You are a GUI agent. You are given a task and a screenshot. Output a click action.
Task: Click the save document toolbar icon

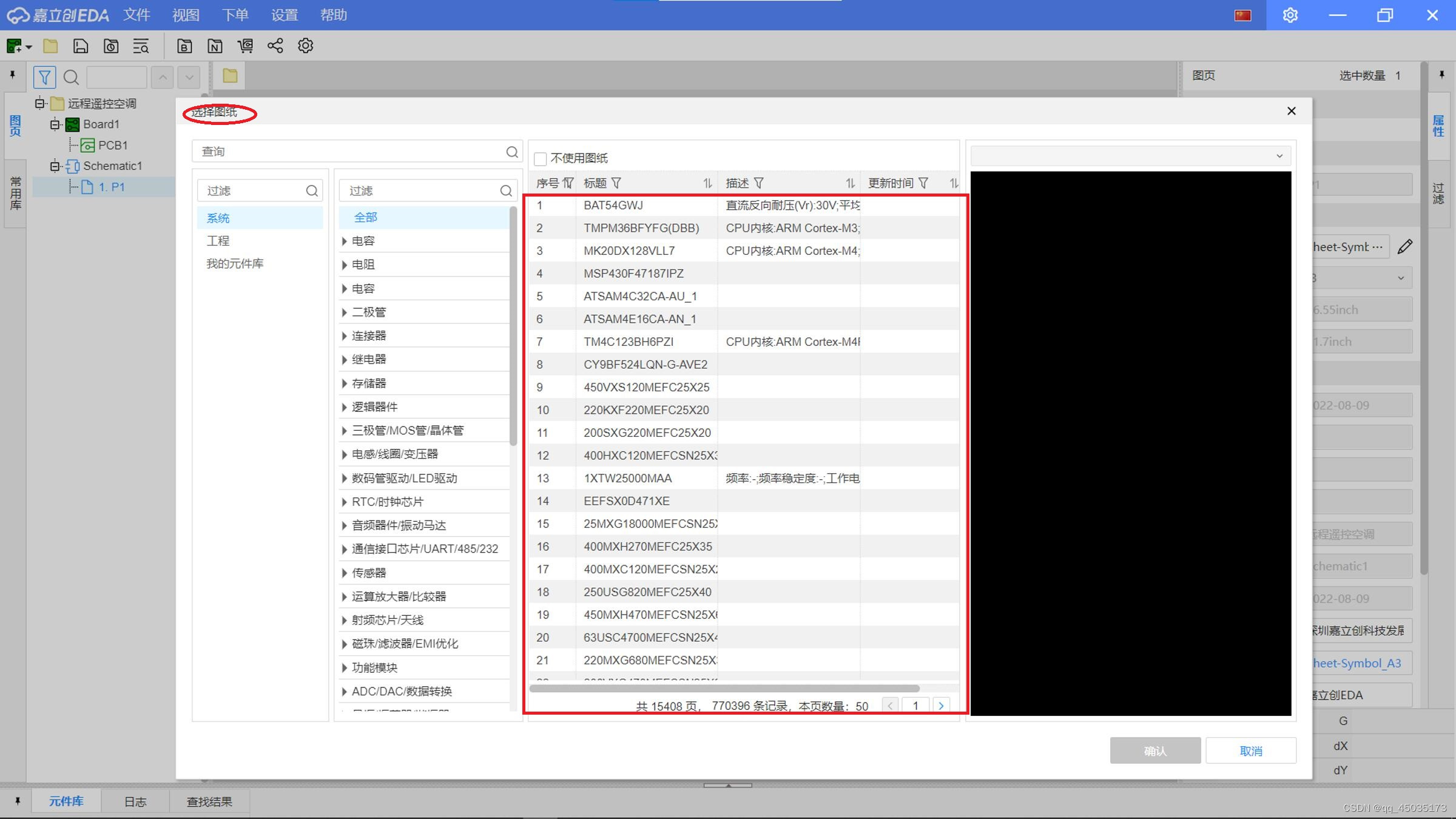[x=81, y=46]
